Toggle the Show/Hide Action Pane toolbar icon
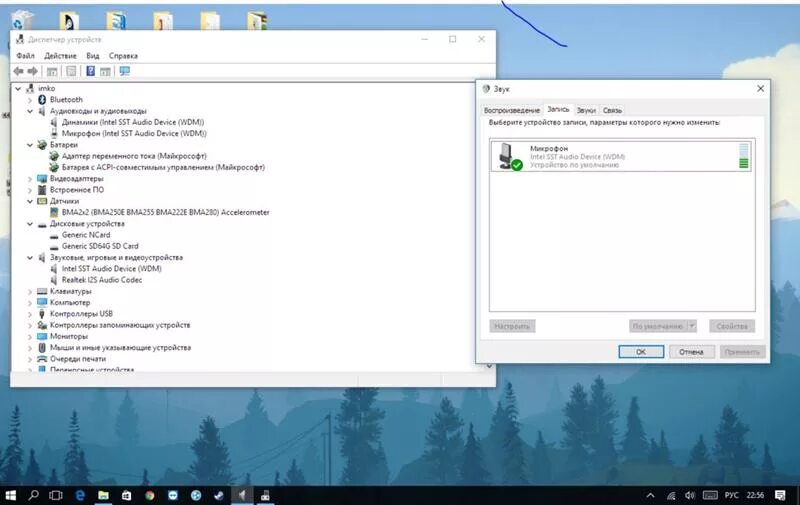Screen dimensions: 800x505 pos(105,71)
